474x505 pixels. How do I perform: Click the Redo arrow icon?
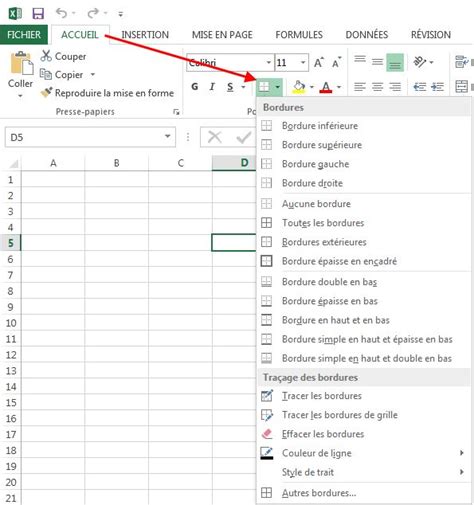pos(93,13)
